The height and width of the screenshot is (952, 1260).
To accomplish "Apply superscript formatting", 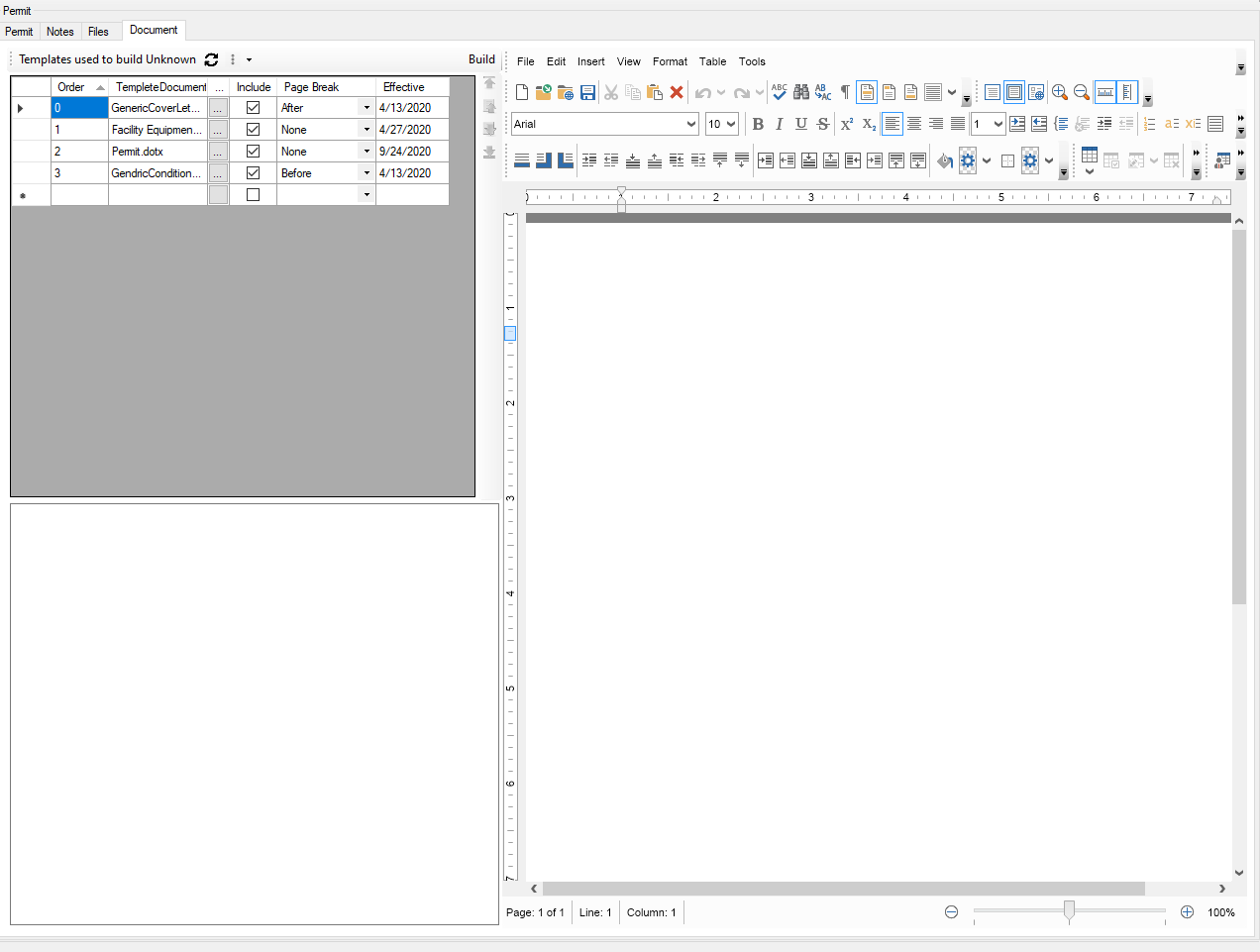I will [x=846, y=124].
